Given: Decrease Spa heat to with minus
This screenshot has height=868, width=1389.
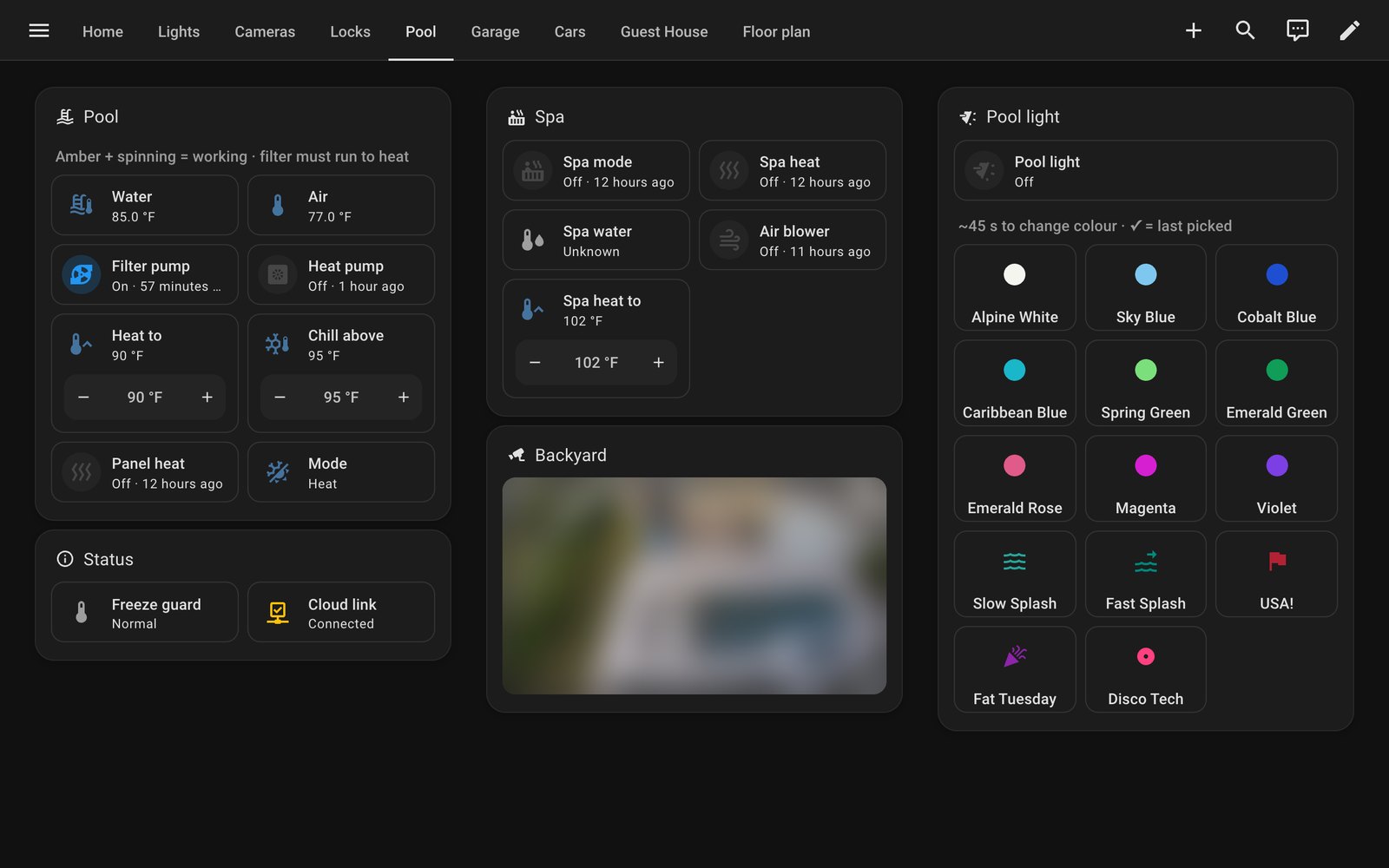Looking at the screenshot, I should (535, 363).
